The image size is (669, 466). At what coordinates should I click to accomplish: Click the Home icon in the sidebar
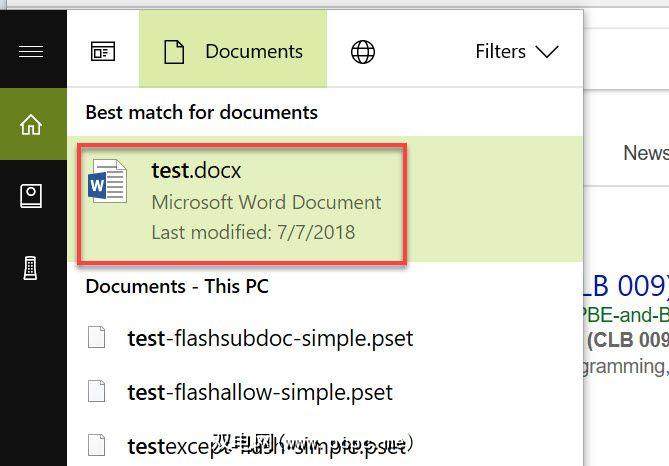click(x=31, y=125)
